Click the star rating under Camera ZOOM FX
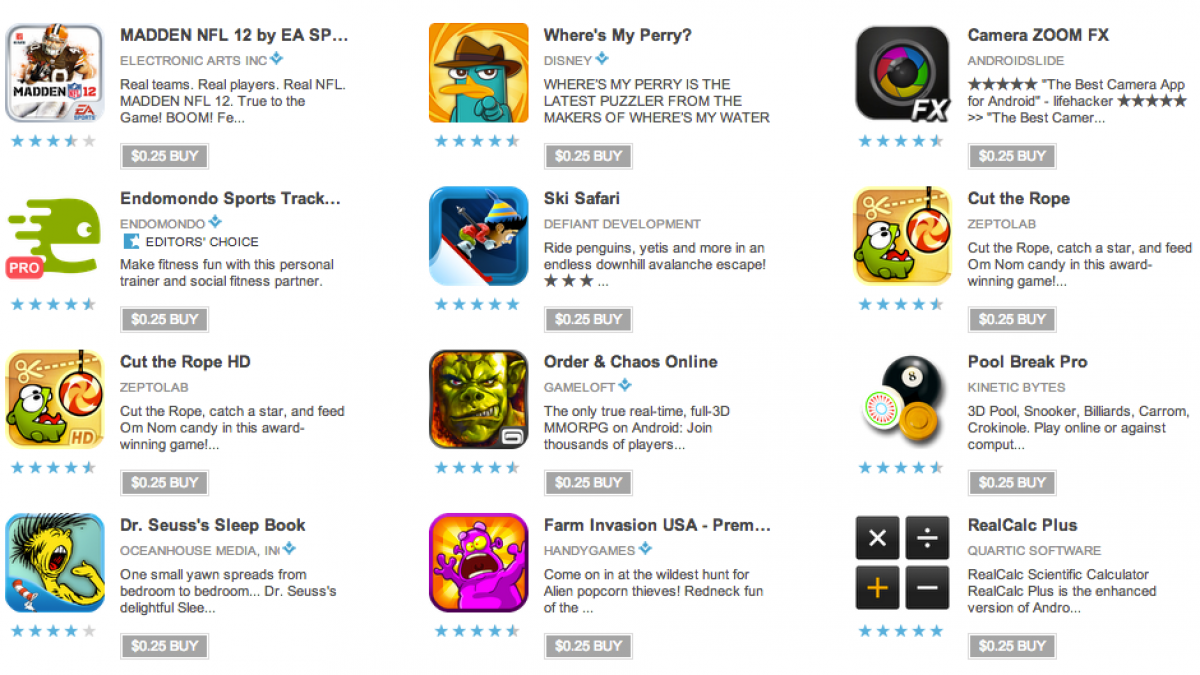The width and height of the screenshot is (1200, 675). coord(901,141)
